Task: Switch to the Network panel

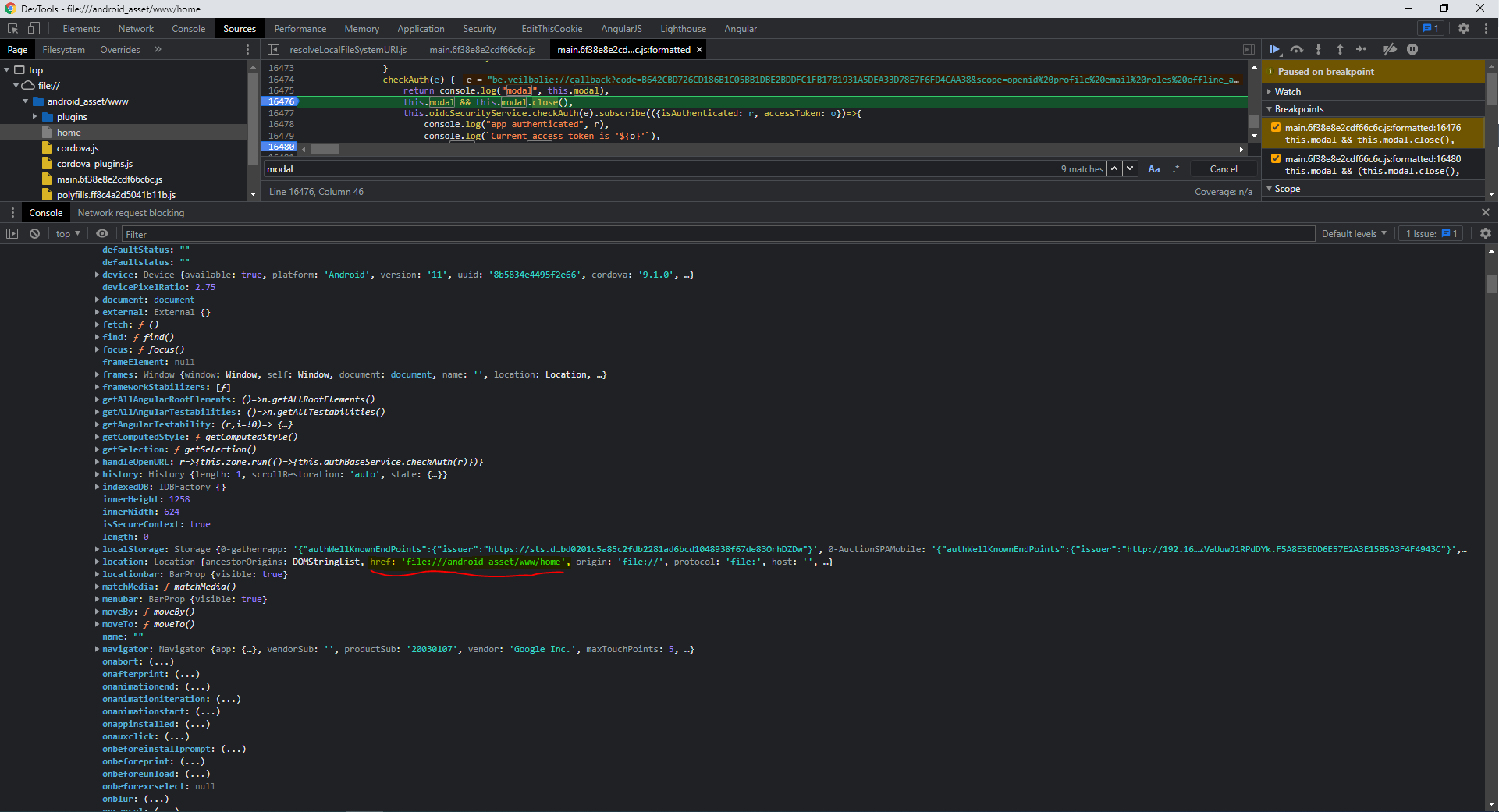Action: [x=136, y=28]
